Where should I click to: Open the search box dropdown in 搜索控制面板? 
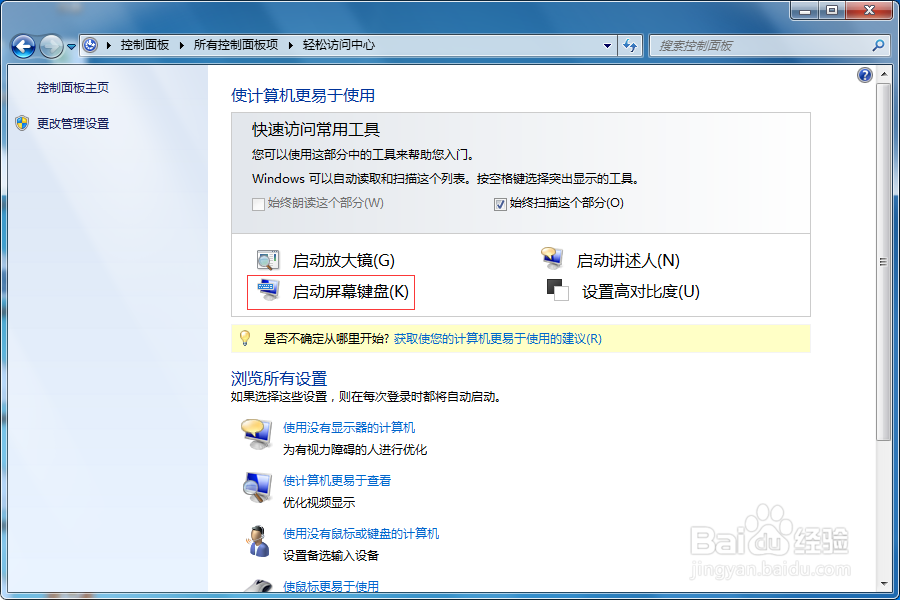click(877, 45)
